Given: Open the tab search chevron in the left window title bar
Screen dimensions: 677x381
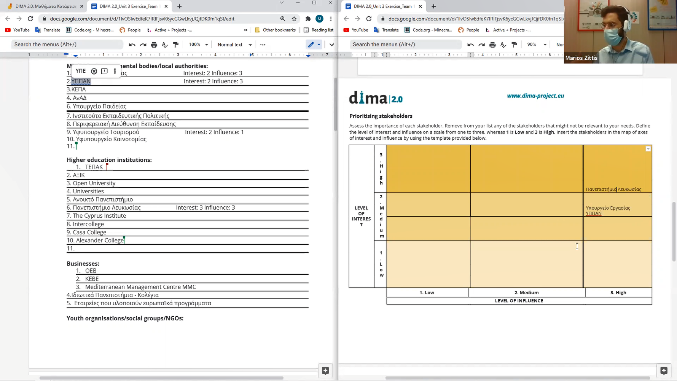Looking at the screenshot, I should [x=282, y=3].
